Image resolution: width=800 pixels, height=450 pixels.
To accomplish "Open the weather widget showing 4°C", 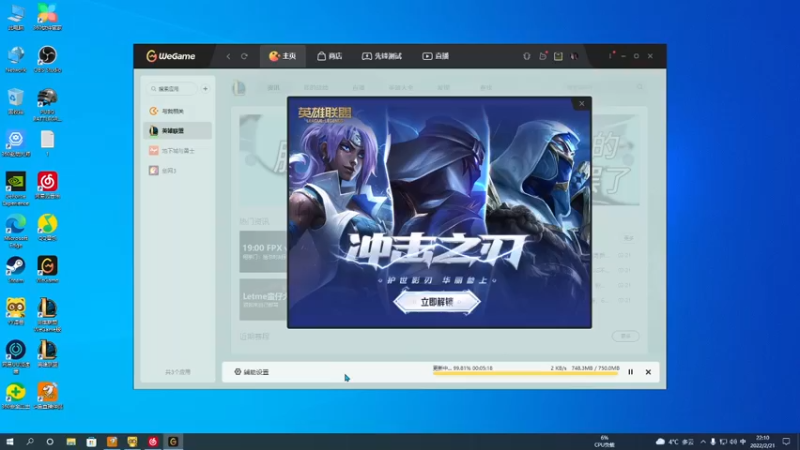I will coord(674,441).
